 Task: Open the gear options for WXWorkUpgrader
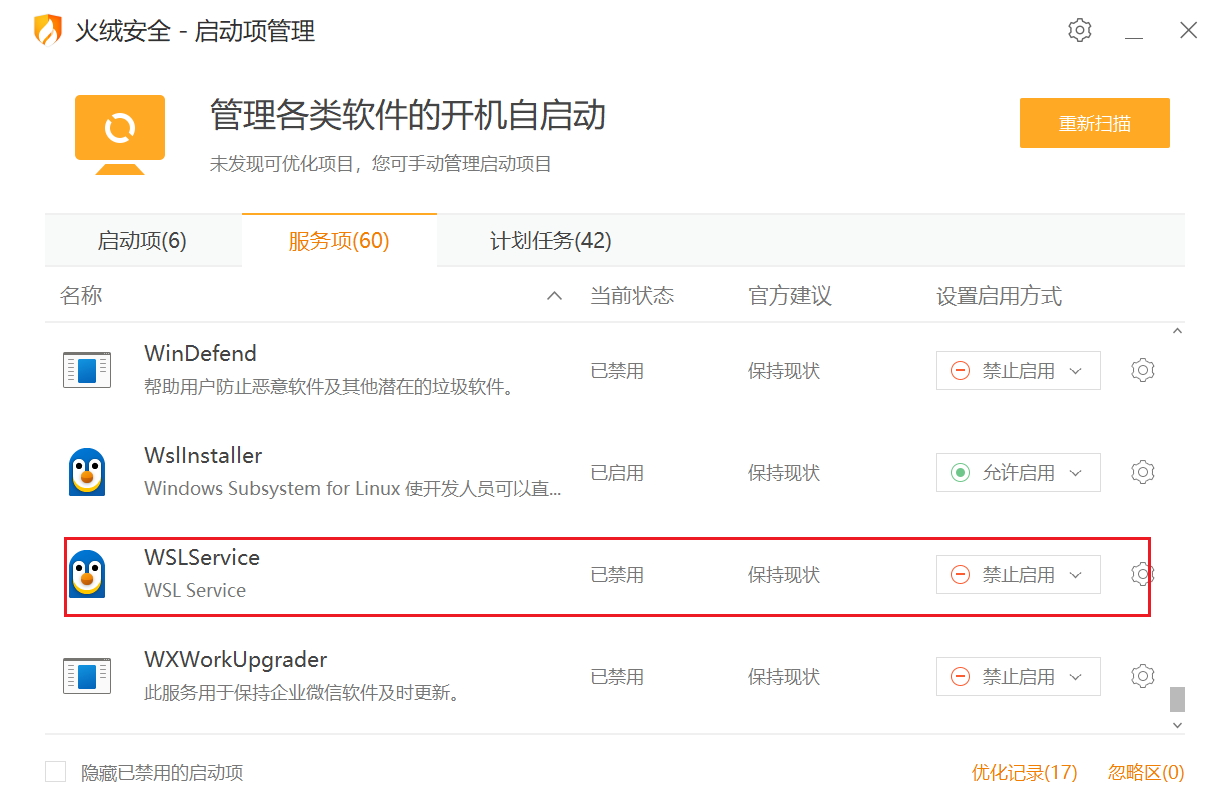click(x=1143, y=676)
